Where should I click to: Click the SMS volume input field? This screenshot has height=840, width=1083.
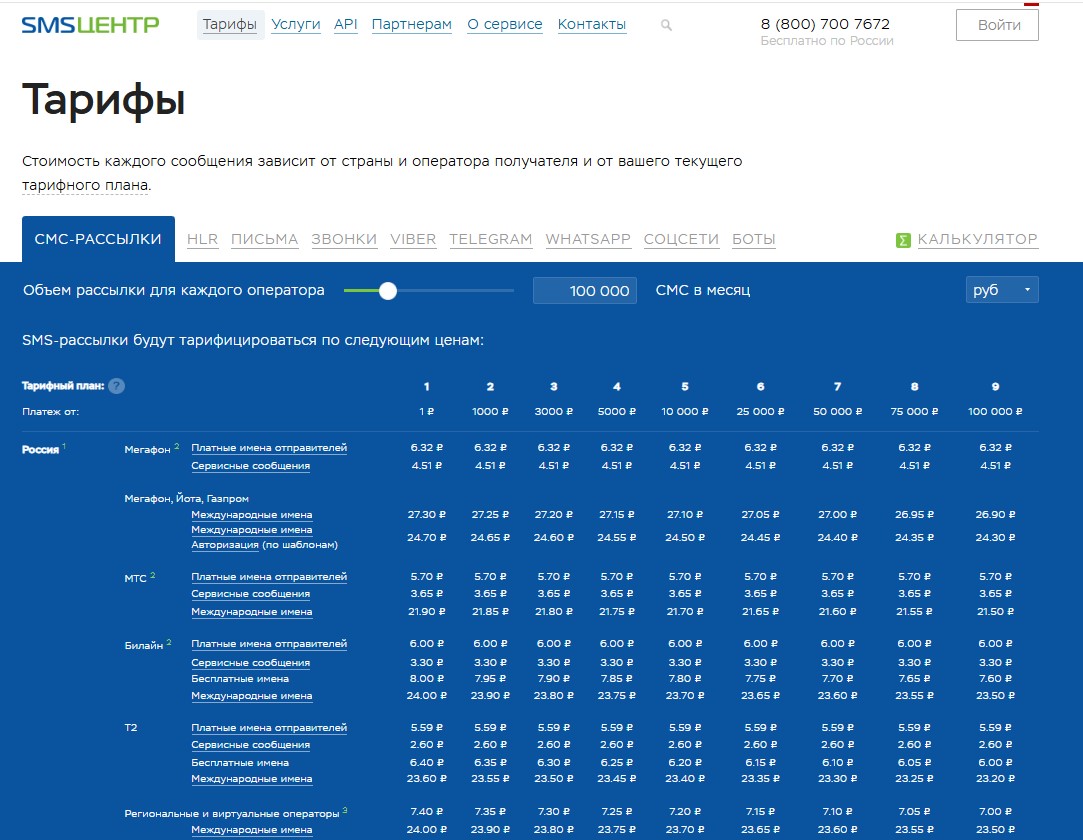[x=585, y=291]
